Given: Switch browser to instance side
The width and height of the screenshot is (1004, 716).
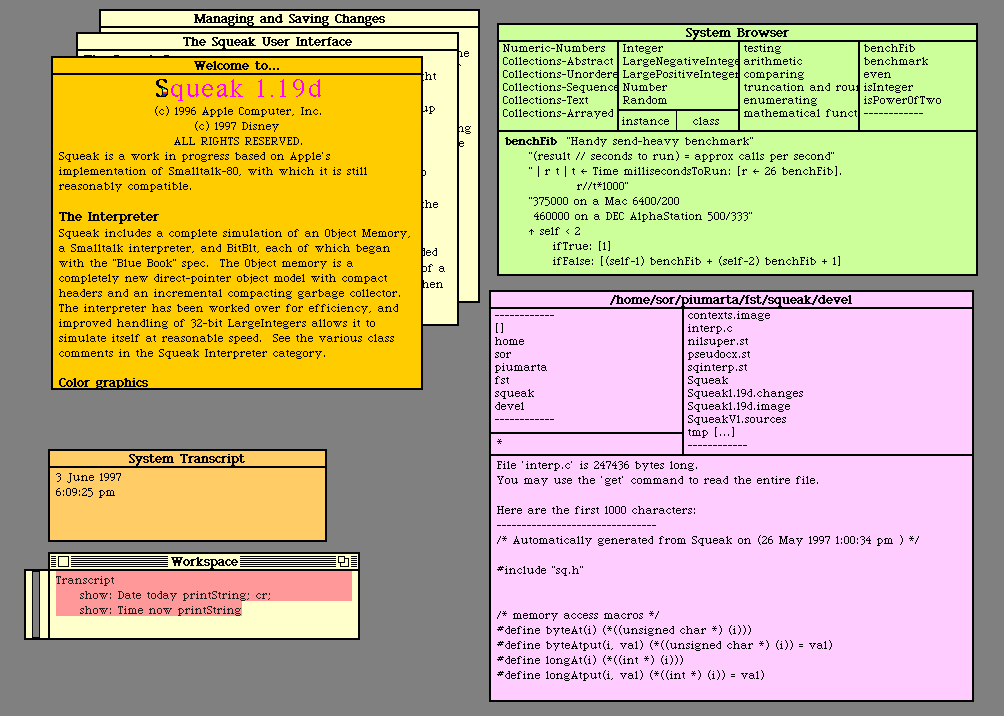Looking at the screenshot, I should pos(646,121).
